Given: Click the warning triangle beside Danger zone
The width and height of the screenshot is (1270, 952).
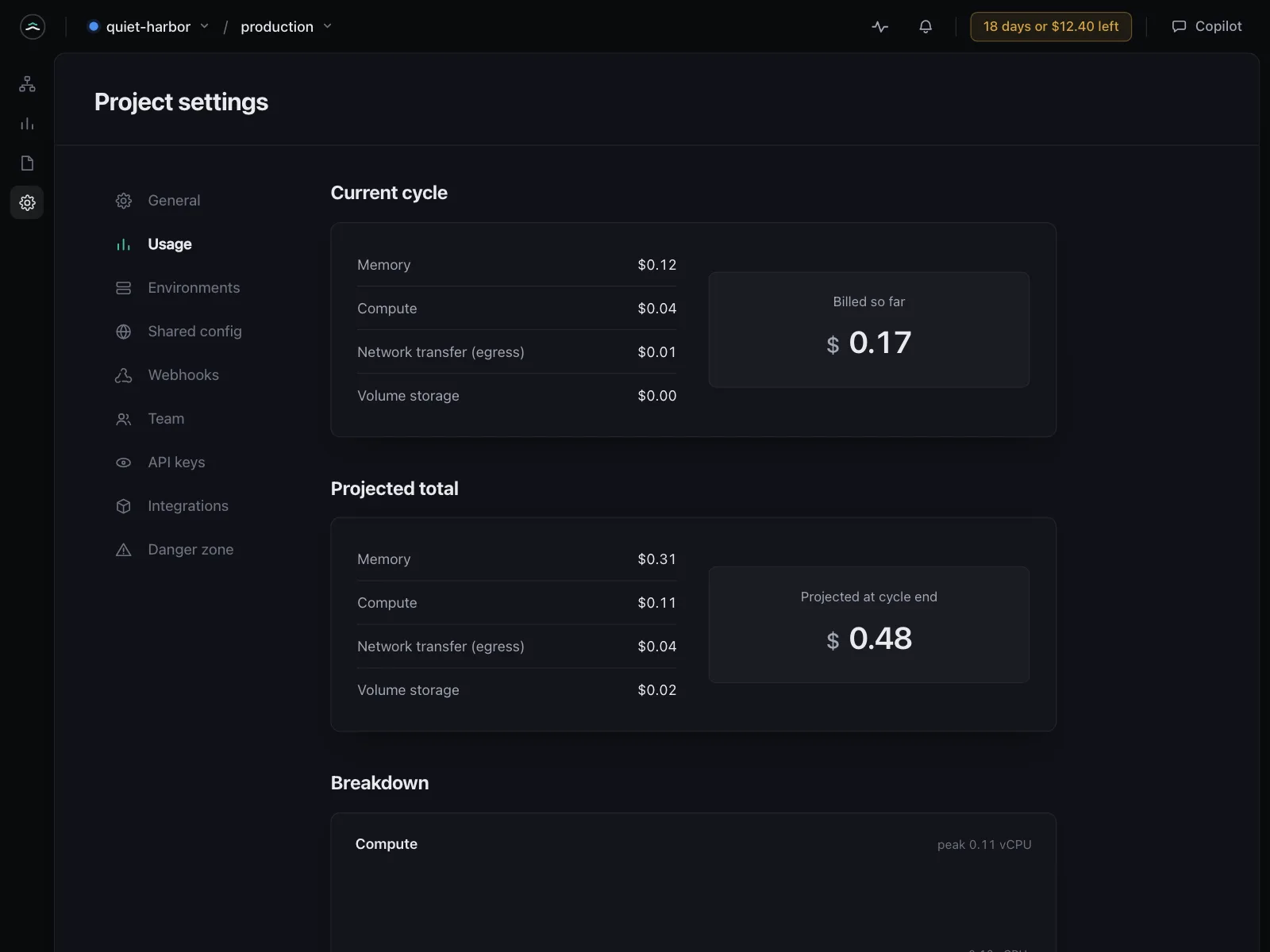Looking at the screenshot, I should (x=123, y=550).
